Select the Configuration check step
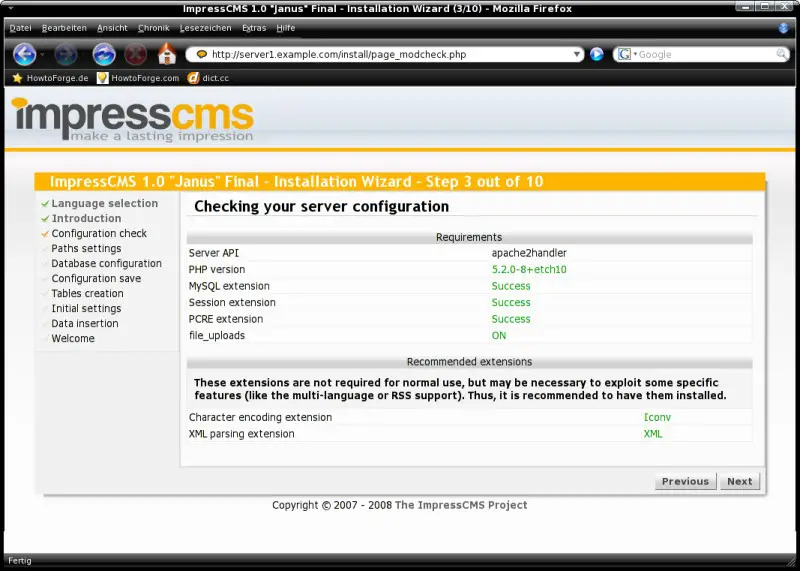Viewport: 800px width, 571px height. pos(99,233)
